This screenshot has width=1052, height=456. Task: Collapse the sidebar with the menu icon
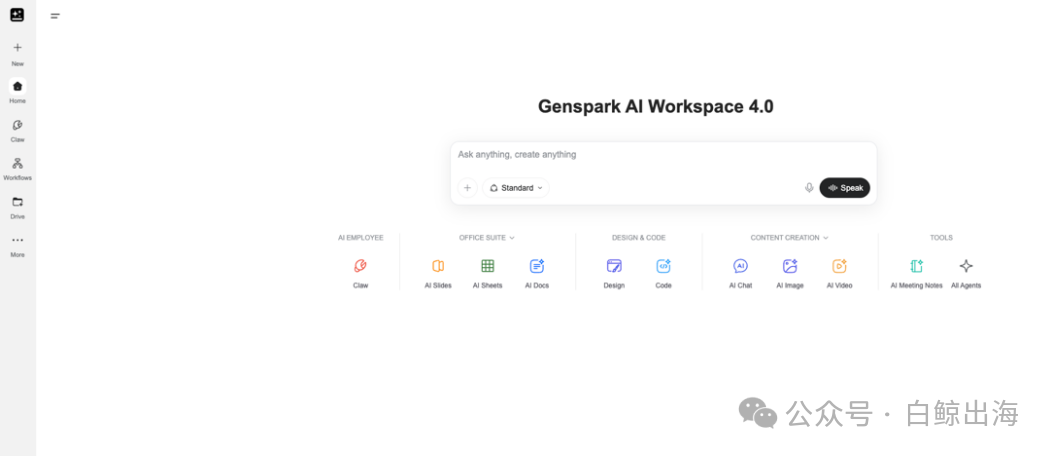(55, 16)
